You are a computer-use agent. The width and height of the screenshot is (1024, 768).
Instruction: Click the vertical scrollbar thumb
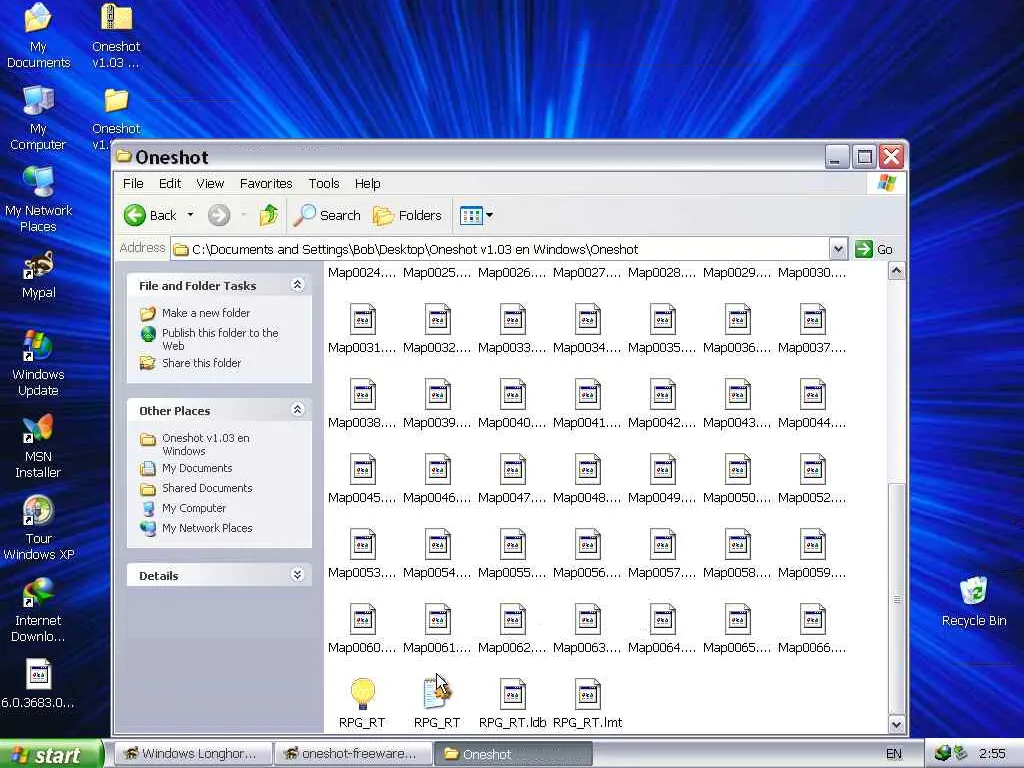(897, 599)
